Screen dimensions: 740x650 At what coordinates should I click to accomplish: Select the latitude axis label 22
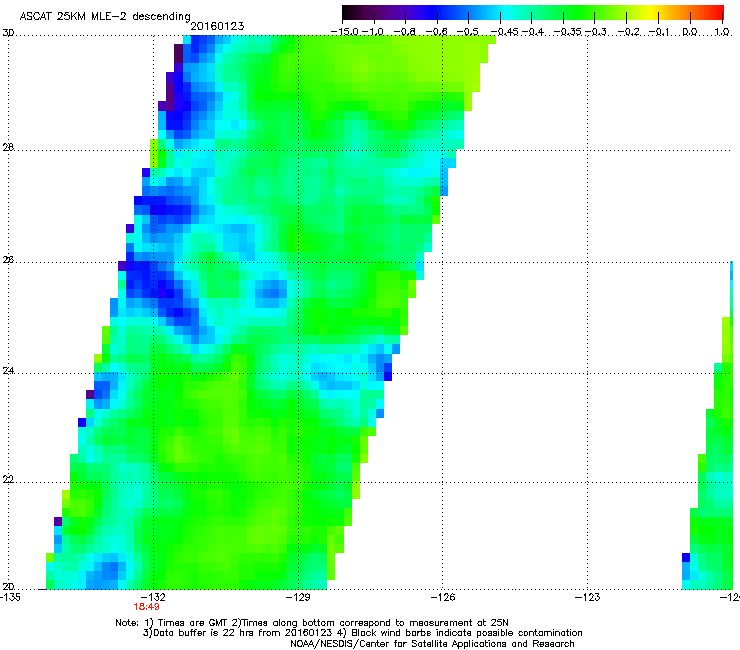click(x=8, y=479)
